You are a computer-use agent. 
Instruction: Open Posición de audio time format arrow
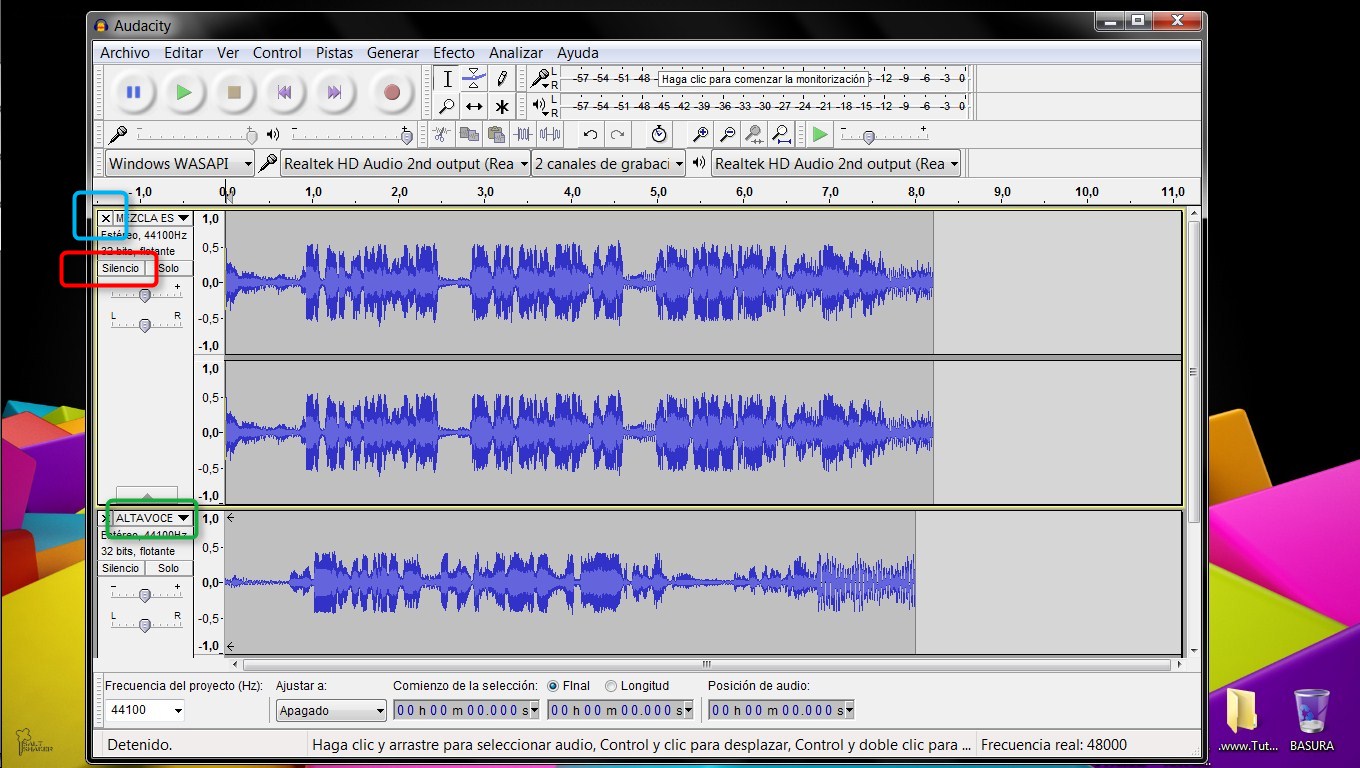pos(849,710)
